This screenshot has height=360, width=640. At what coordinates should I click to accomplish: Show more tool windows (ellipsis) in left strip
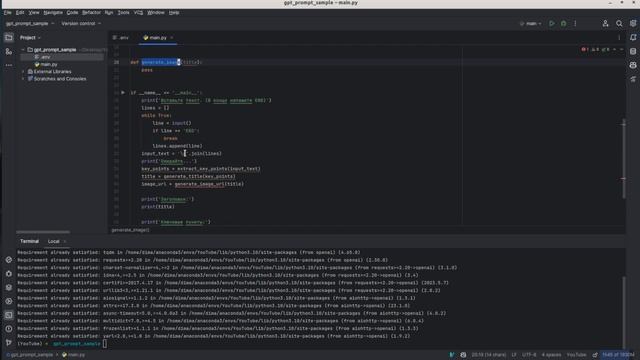coord(9,65)
